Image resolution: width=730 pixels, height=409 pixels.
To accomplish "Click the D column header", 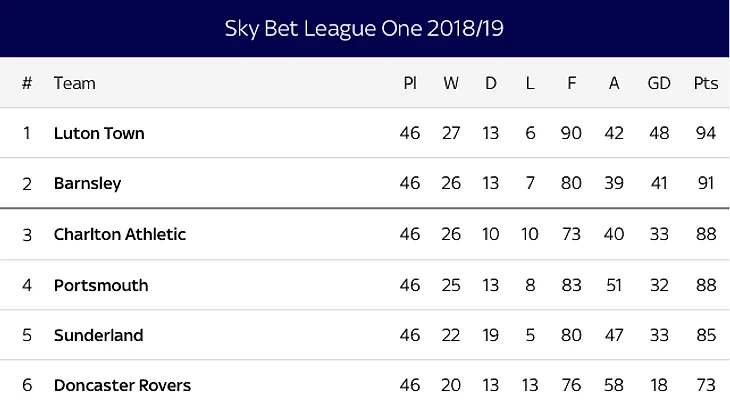I will [491, 83].
